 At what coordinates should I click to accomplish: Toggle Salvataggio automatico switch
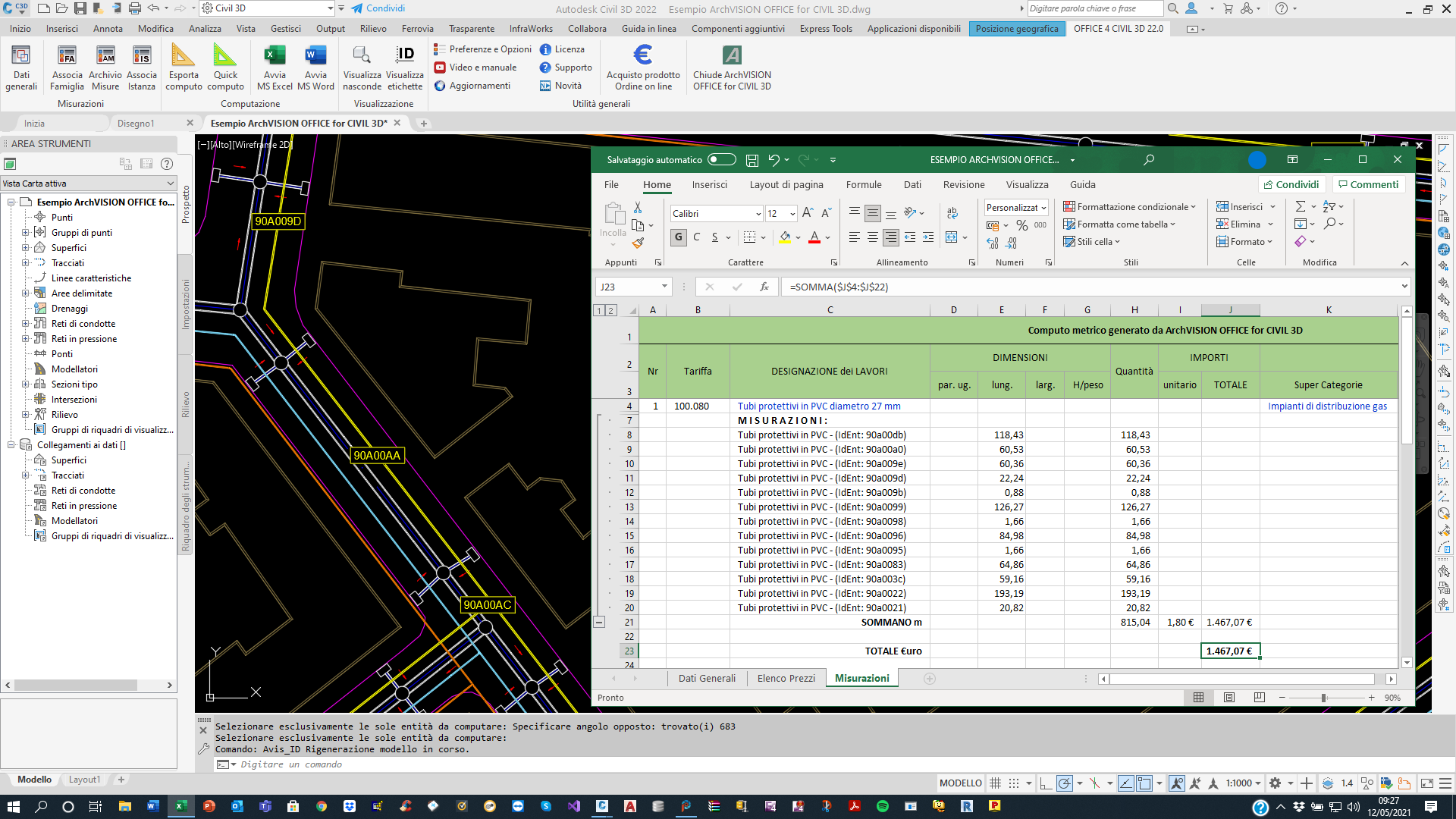pos(721,160)
